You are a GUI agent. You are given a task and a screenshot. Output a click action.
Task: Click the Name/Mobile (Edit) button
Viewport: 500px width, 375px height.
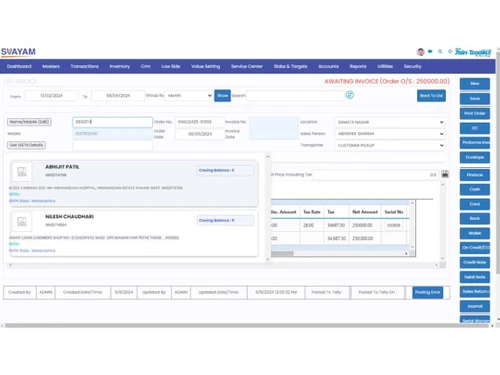29,122
